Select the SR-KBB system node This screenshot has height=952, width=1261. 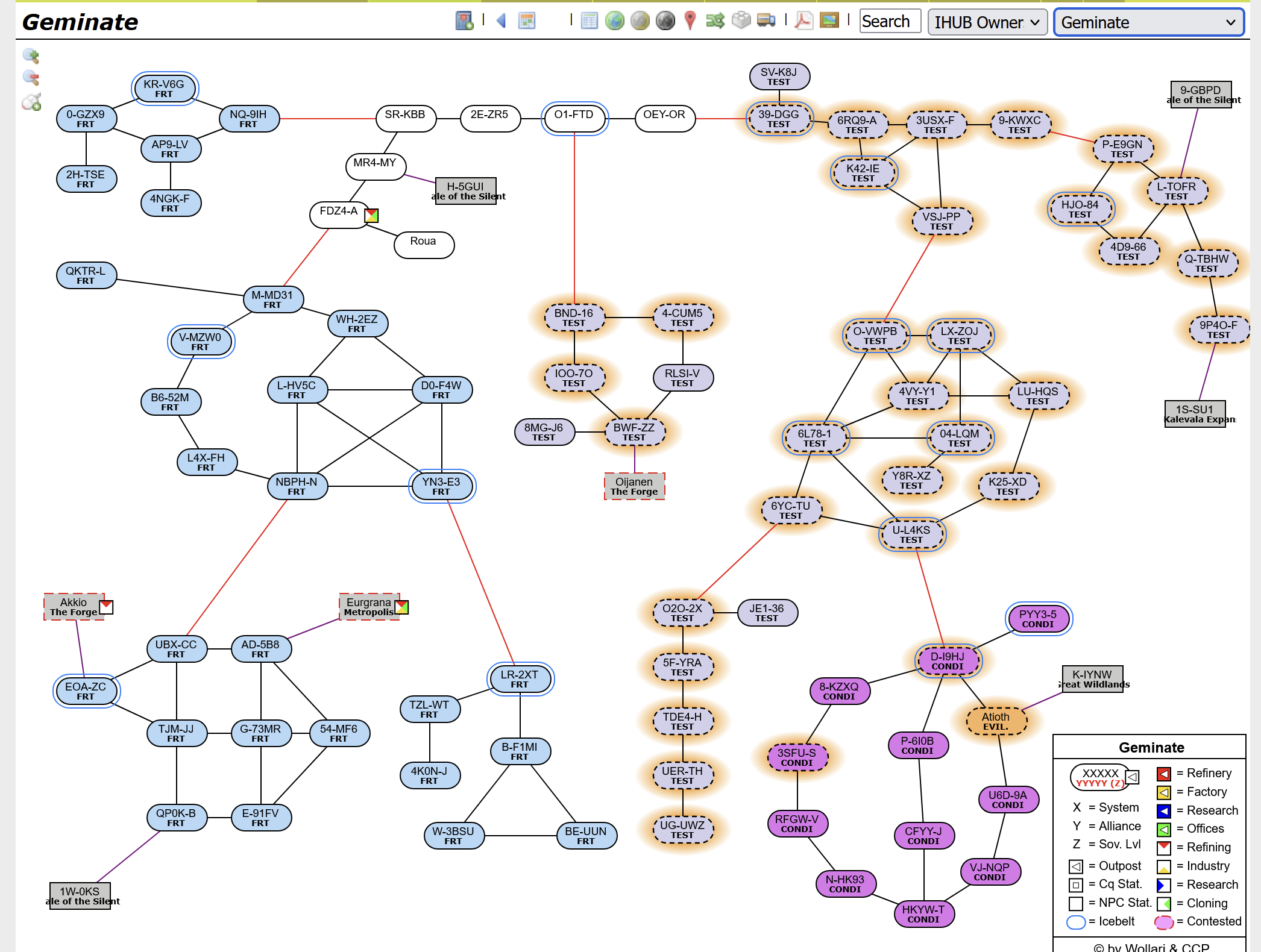pos(406,119)
